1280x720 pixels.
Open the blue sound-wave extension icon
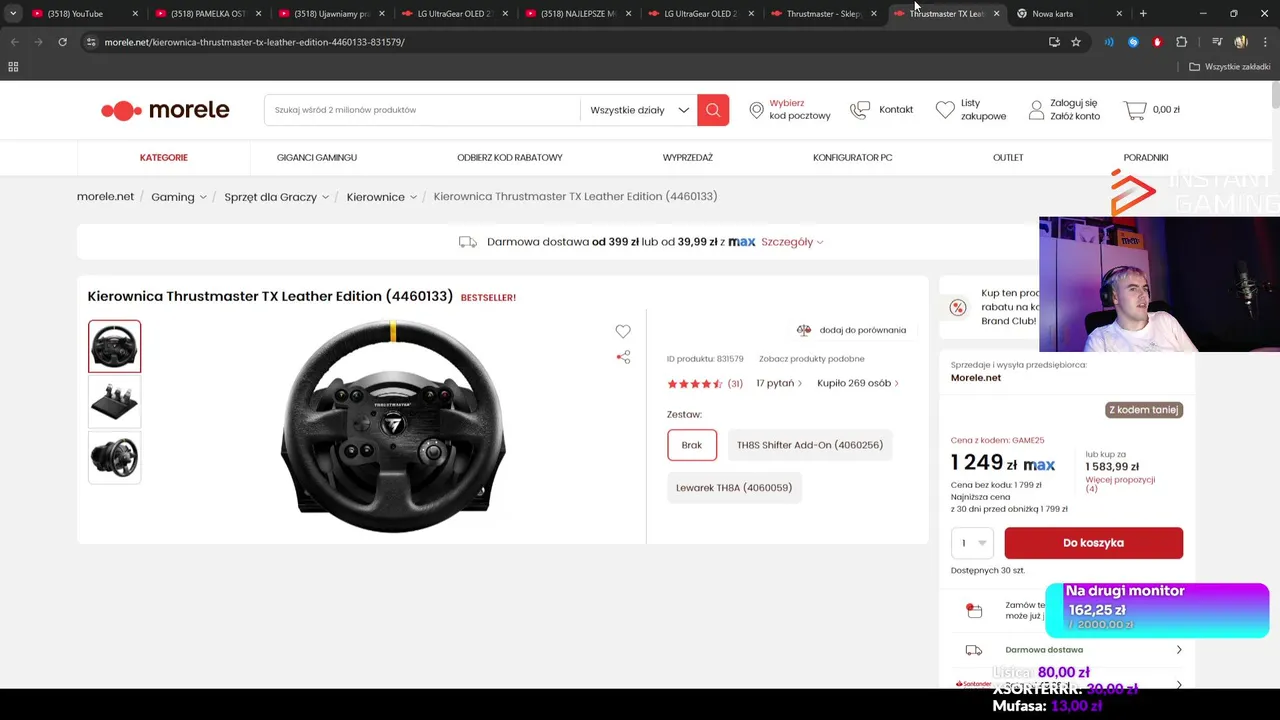[x=1109, y=42]
